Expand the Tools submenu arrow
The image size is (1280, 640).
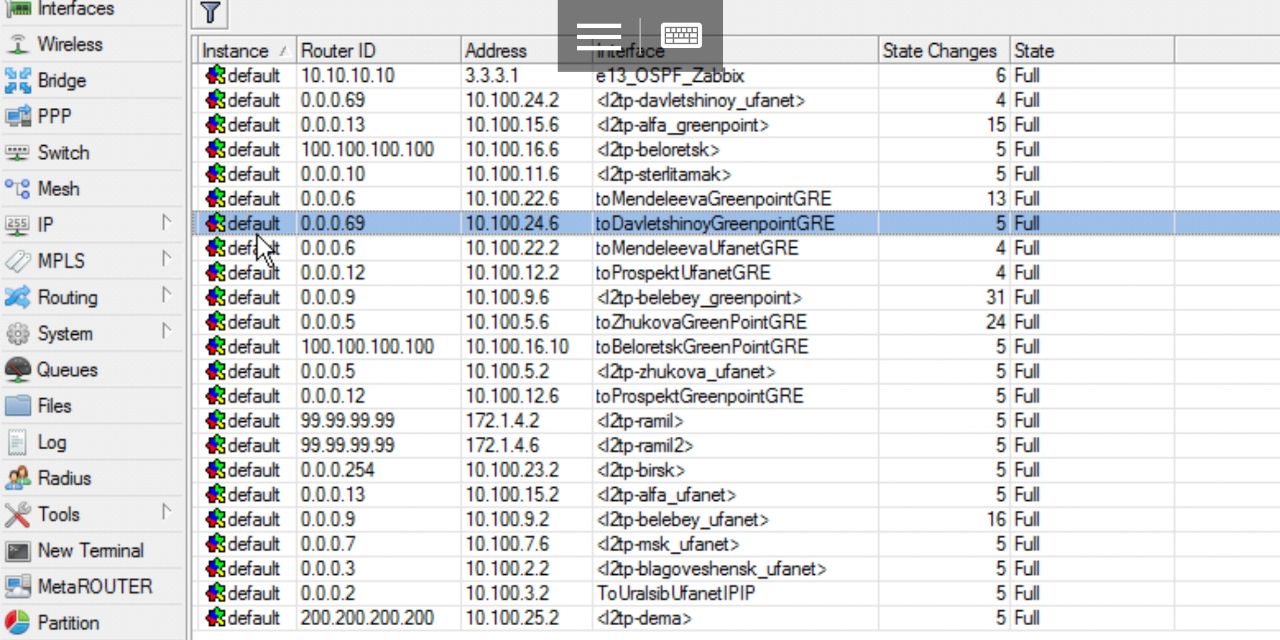pos(167,513)
